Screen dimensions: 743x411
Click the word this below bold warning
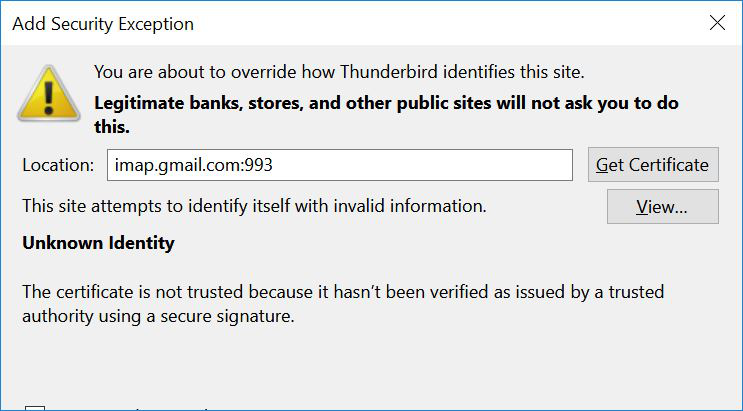[x=112, y=127]
